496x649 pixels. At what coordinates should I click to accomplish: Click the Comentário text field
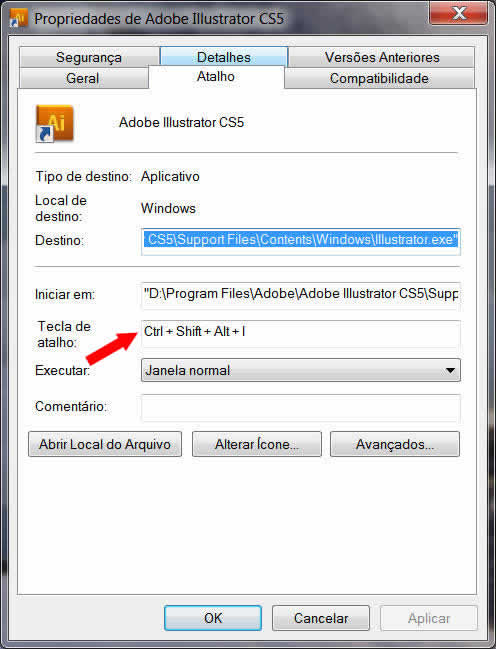[x=301, y=407]
